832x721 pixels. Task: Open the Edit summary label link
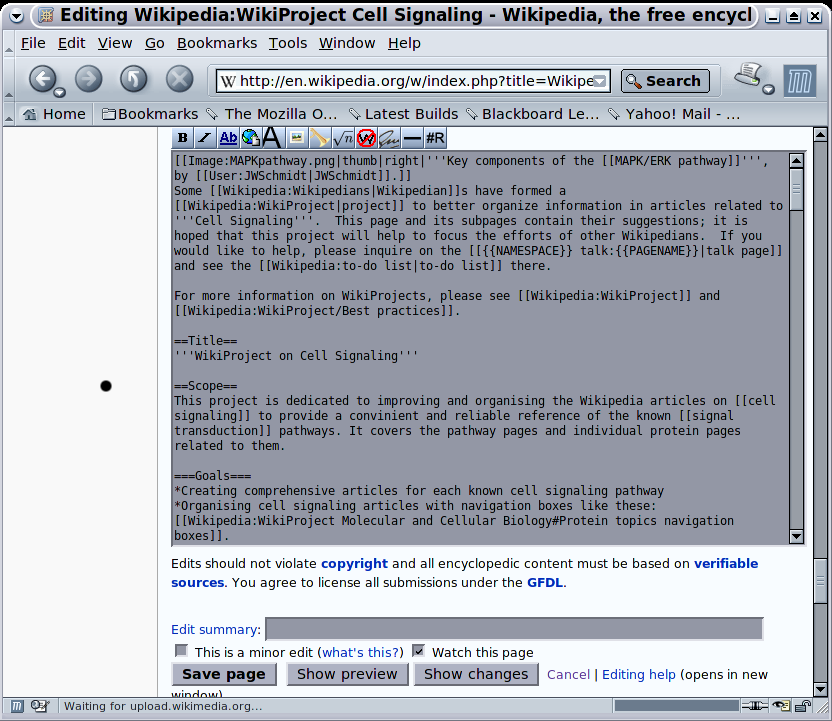pyautogui.click(x=216, y=629)
